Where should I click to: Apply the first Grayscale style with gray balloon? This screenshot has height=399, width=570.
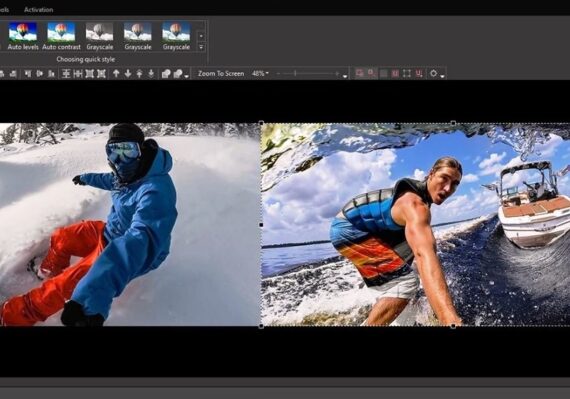pos(100,36)
